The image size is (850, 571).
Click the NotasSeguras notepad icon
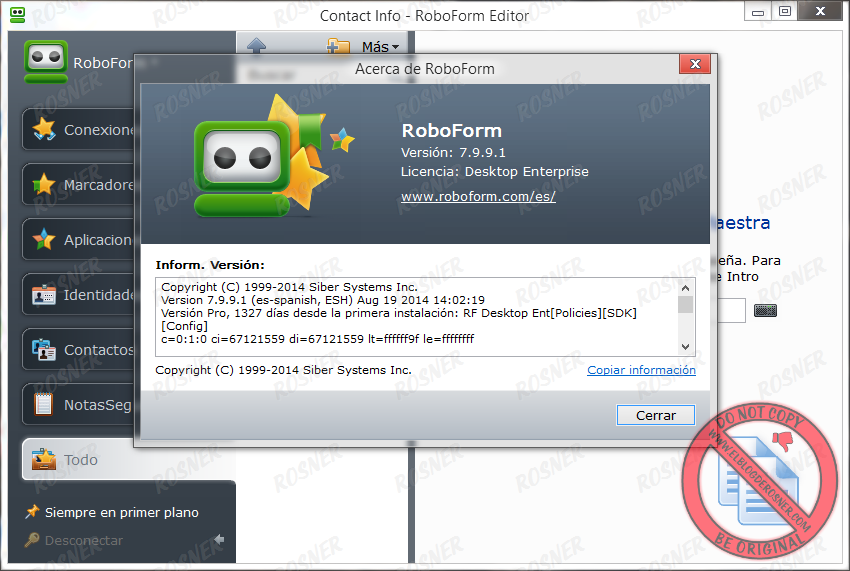(x=43, y=405)
